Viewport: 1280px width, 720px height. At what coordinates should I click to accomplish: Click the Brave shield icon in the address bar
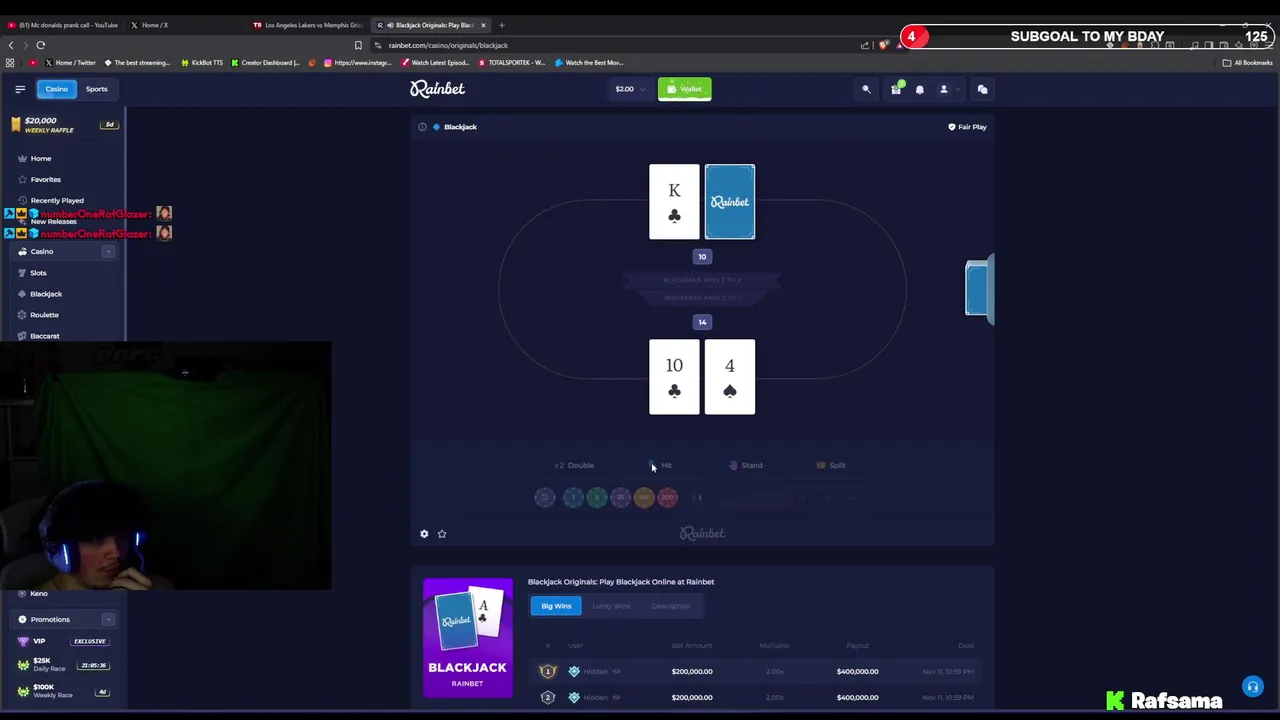[884, 45]
